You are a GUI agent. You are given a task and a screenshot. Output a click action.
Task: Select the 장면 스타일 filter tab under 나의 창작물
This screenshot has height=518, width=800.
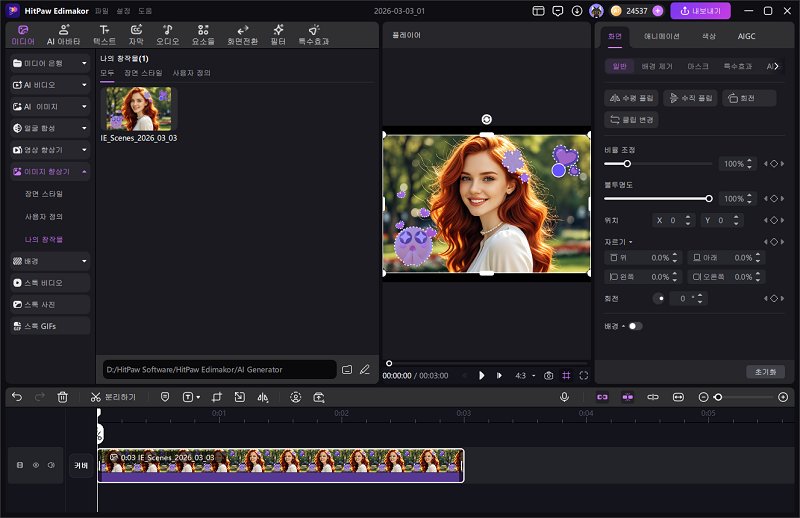[x=143, y=73]
